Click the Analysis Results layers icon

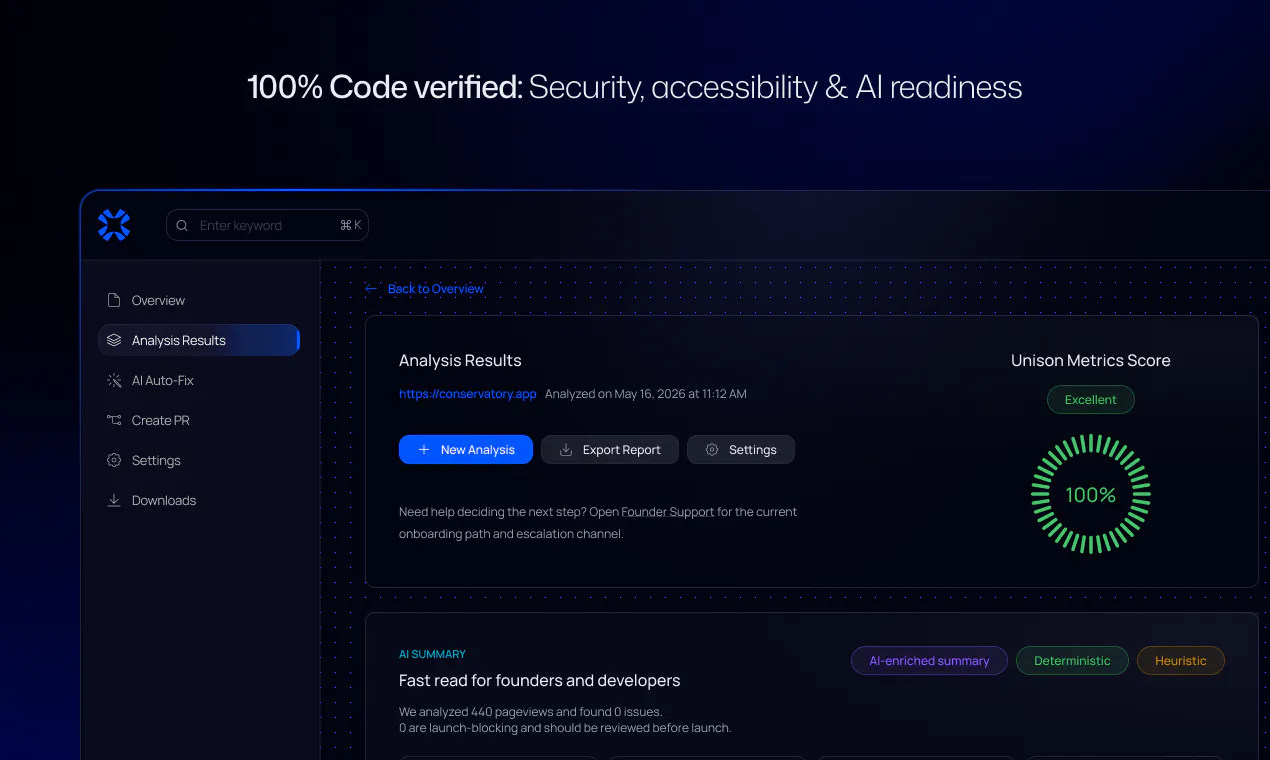pos(114,340)
